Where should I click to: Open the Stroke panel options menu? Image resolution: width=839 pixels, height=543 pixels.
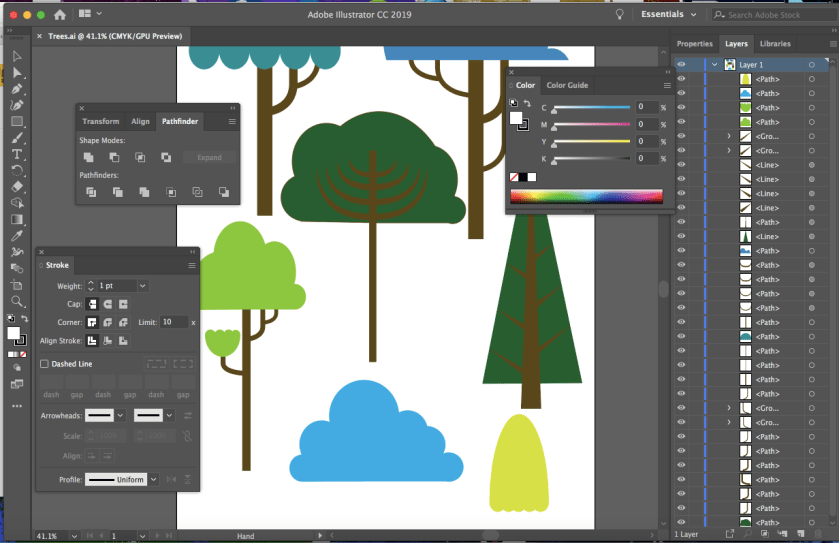pos(192,265)
